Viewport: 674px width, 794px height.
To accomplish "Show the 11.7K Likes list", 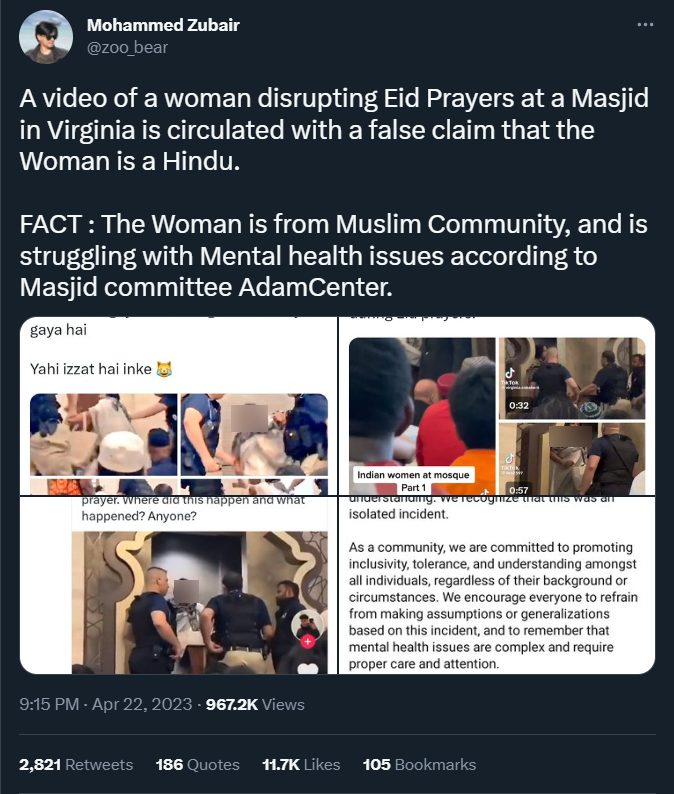I will (301, 764).
